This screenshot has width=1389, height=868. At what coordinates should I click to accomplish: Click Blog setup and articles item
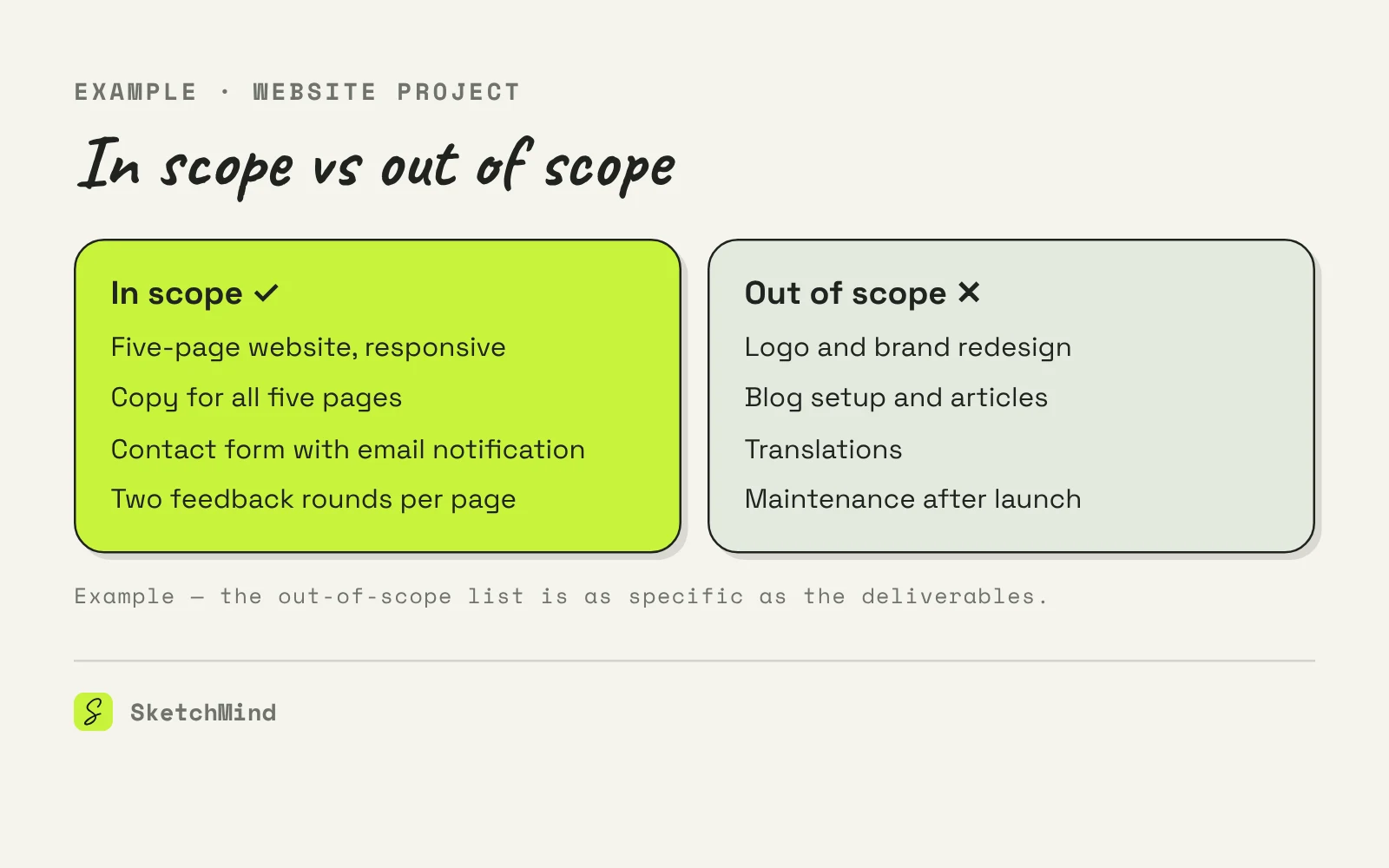[x=896, y=398]
